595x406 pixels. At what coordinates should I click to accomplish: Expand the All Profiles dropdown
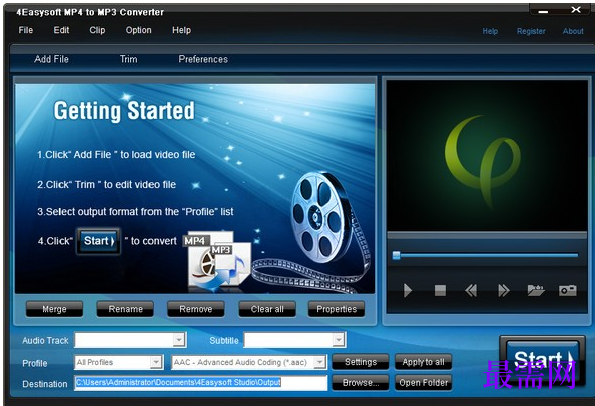click(156, 362)
